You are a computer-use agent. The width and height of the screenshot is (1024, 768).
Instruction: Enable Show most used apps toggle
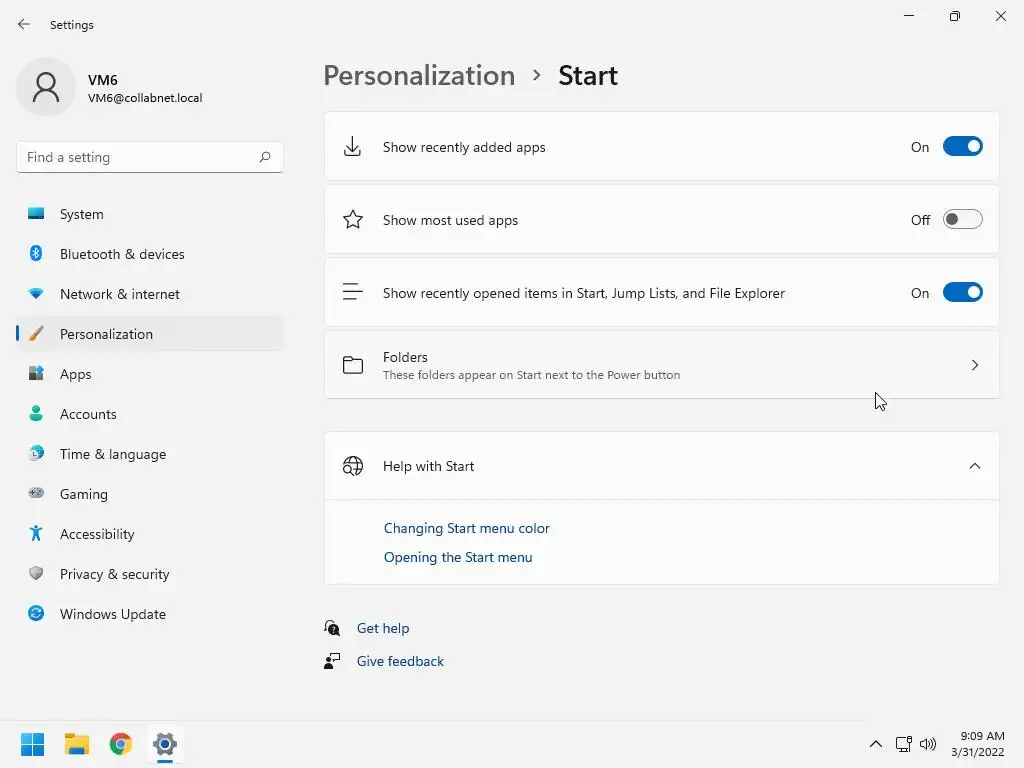coord(962,220)
